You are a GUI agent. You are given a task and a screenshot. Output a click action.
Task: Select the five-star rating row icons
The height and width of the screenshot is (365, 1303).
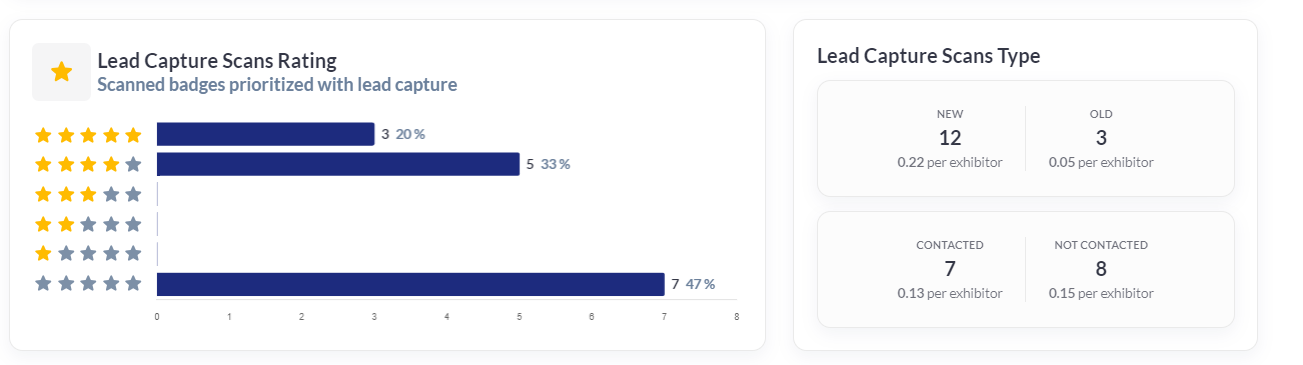pyautogui.click(x=88, y=134)
